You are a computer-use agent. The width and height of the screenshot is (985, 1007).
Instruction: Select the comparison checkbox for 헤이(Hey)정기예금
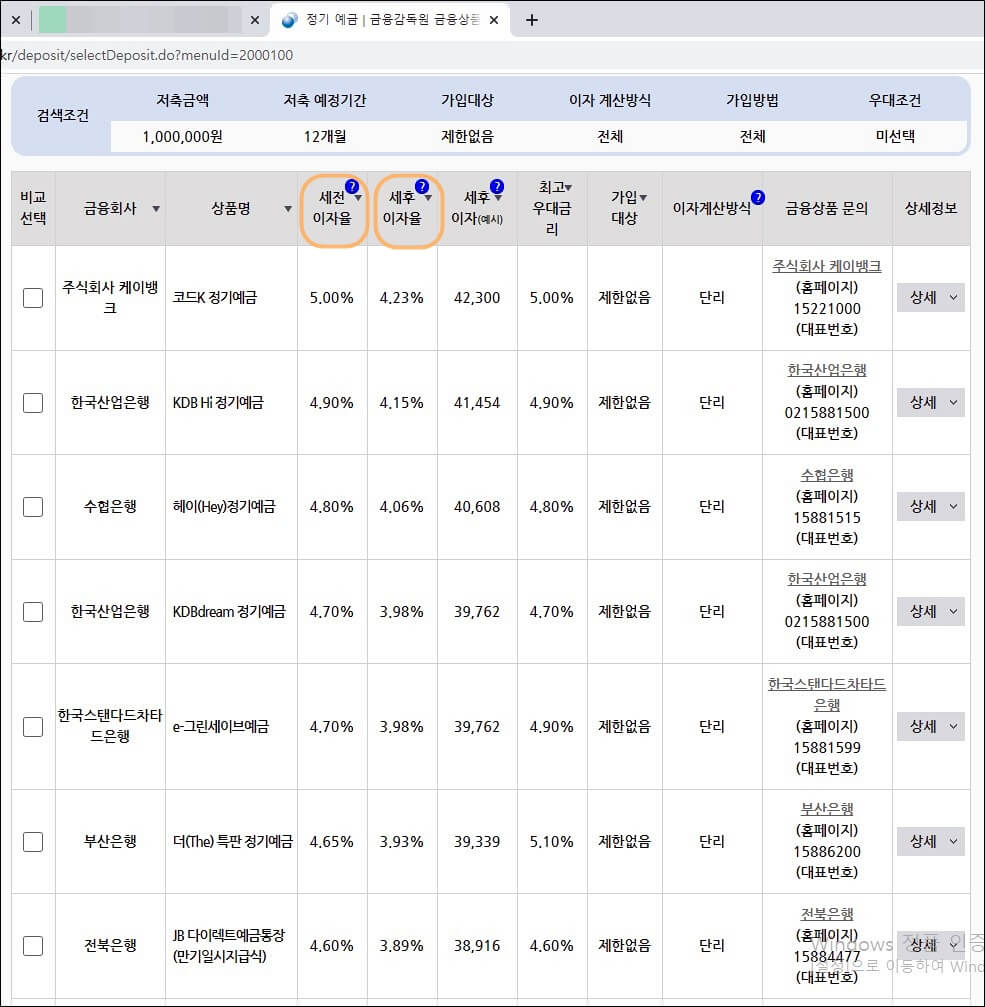point(33,506)
